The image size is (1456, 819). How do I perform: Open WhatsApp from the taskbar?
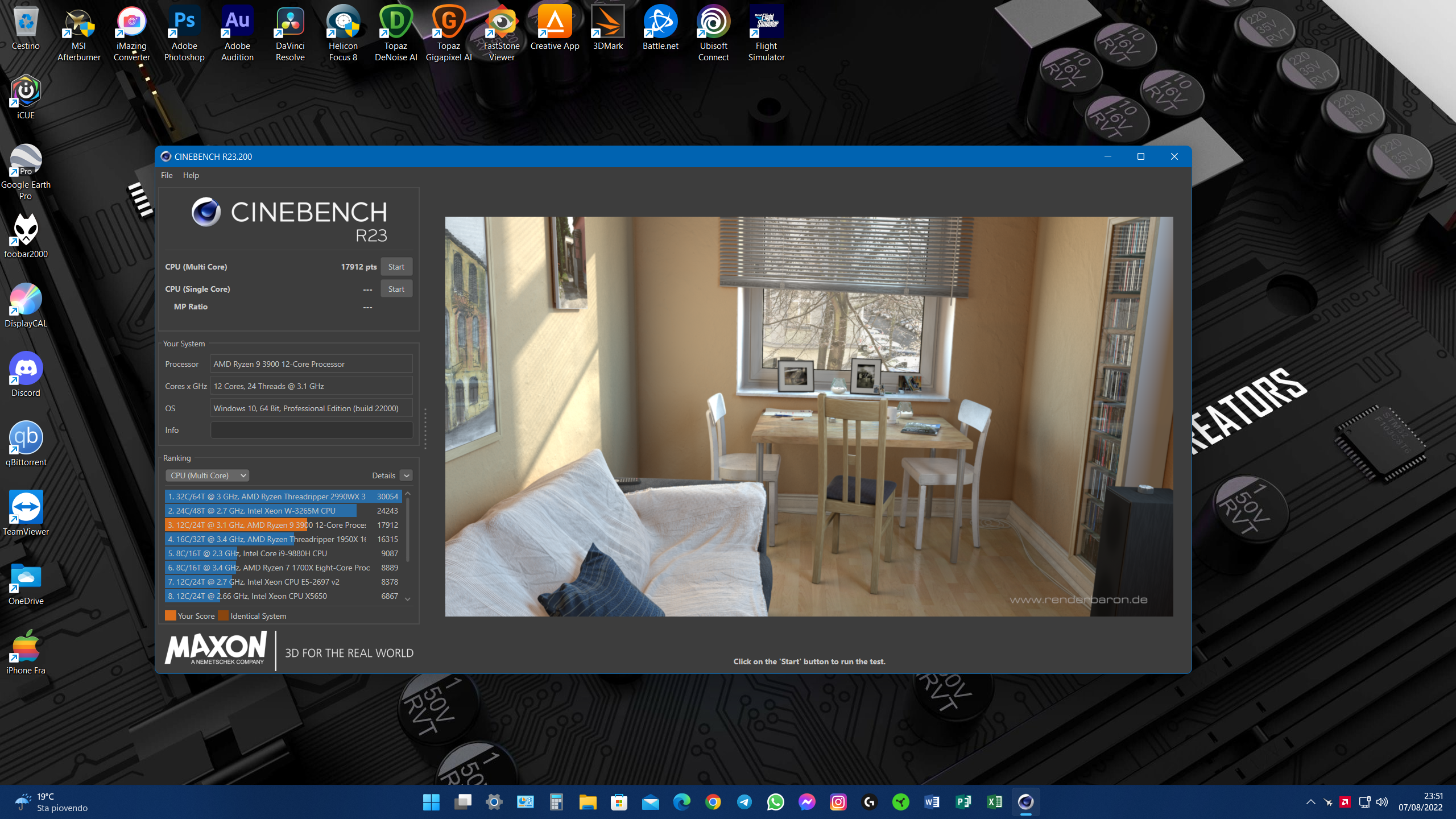(x=776, y=802)
